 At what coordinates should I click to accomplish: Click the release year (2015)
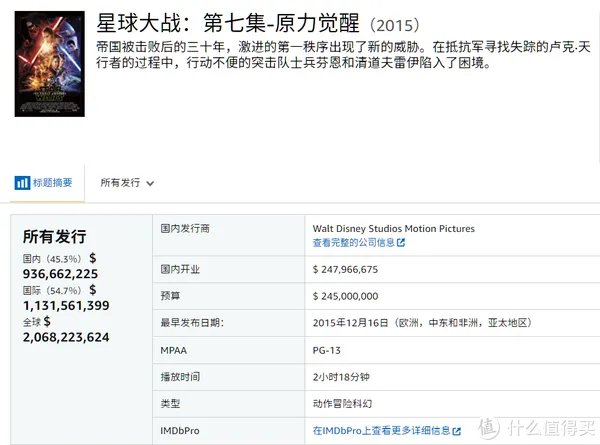(x=395, y=25)
